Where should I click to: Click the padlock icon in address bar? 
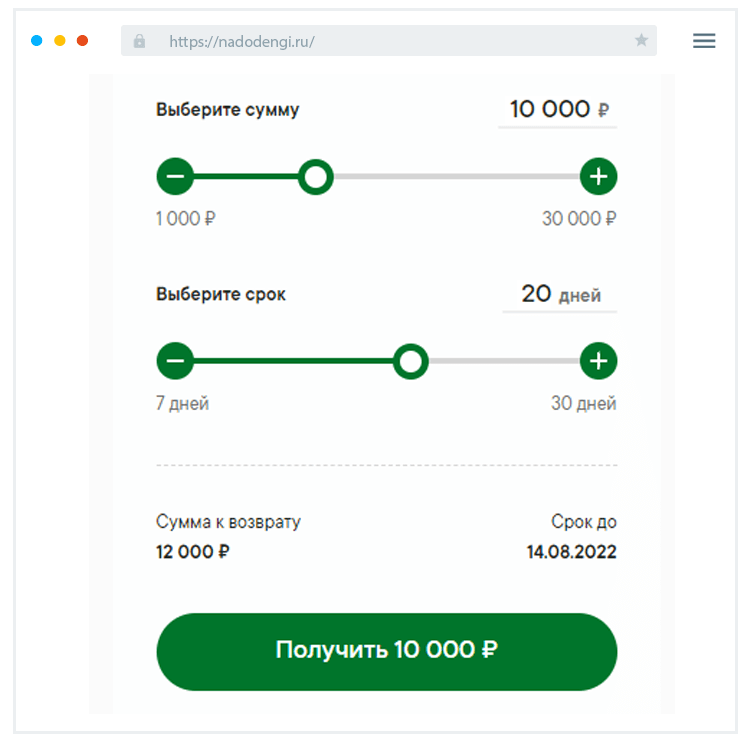[x=139, y=41]
